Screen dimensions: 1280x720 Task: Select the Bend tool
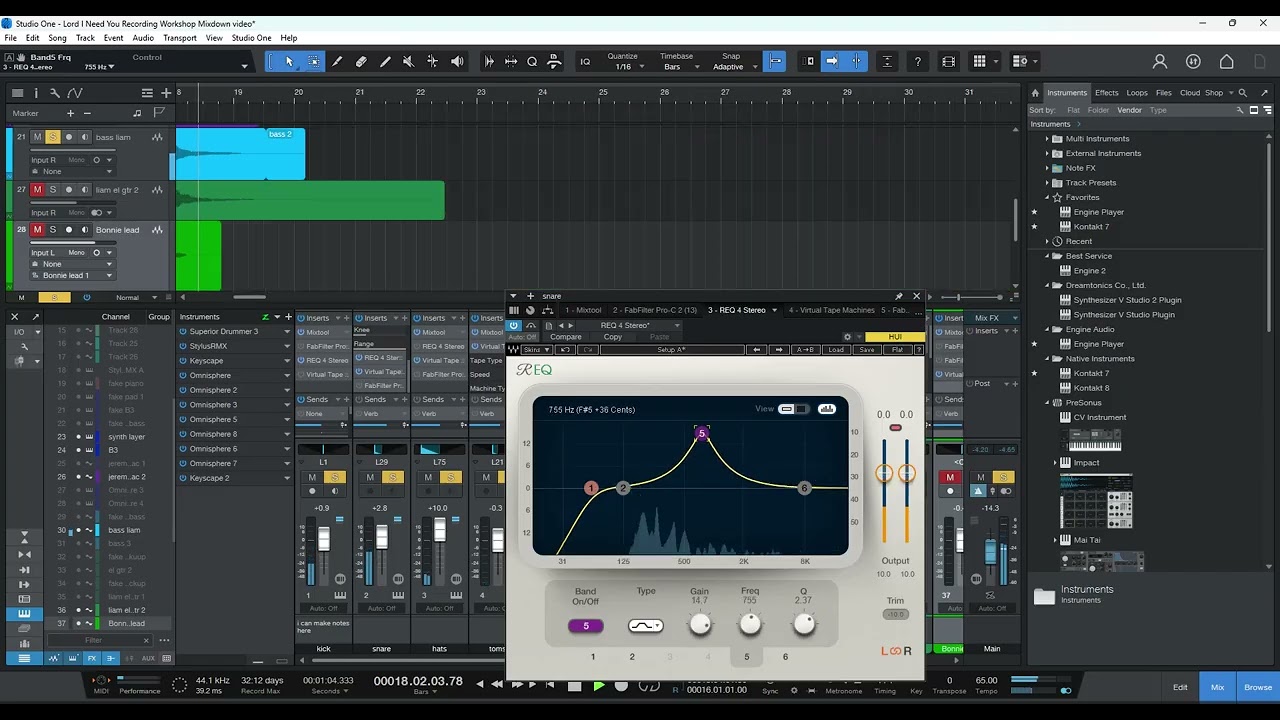(x=432, y=62)
